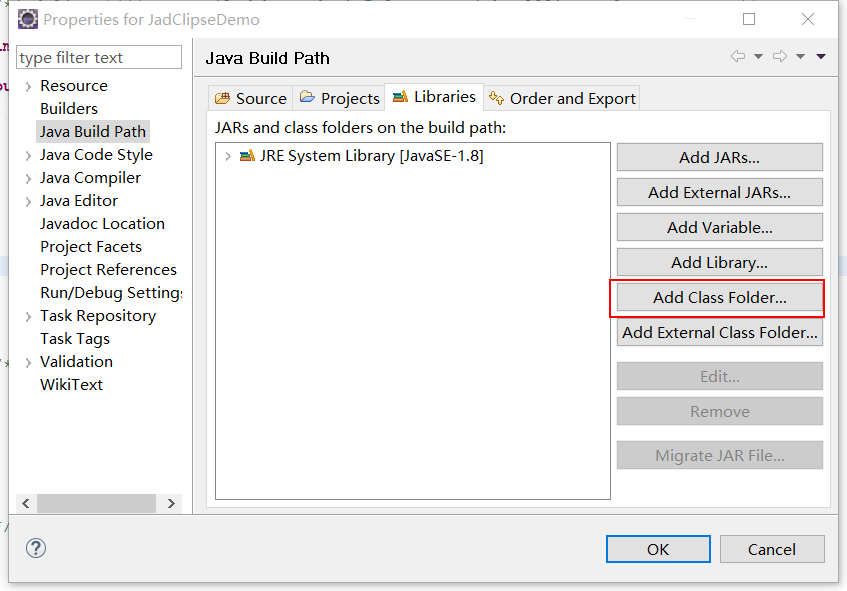Click the Java Code Style label
The height and width of the screenshot is (591, 847).
click(x=96, y=155)
